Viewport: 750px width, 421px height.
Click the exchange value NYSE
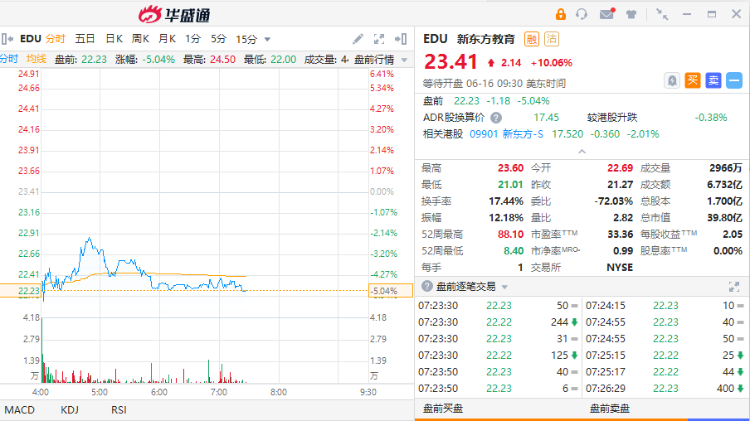click(619, 267)
